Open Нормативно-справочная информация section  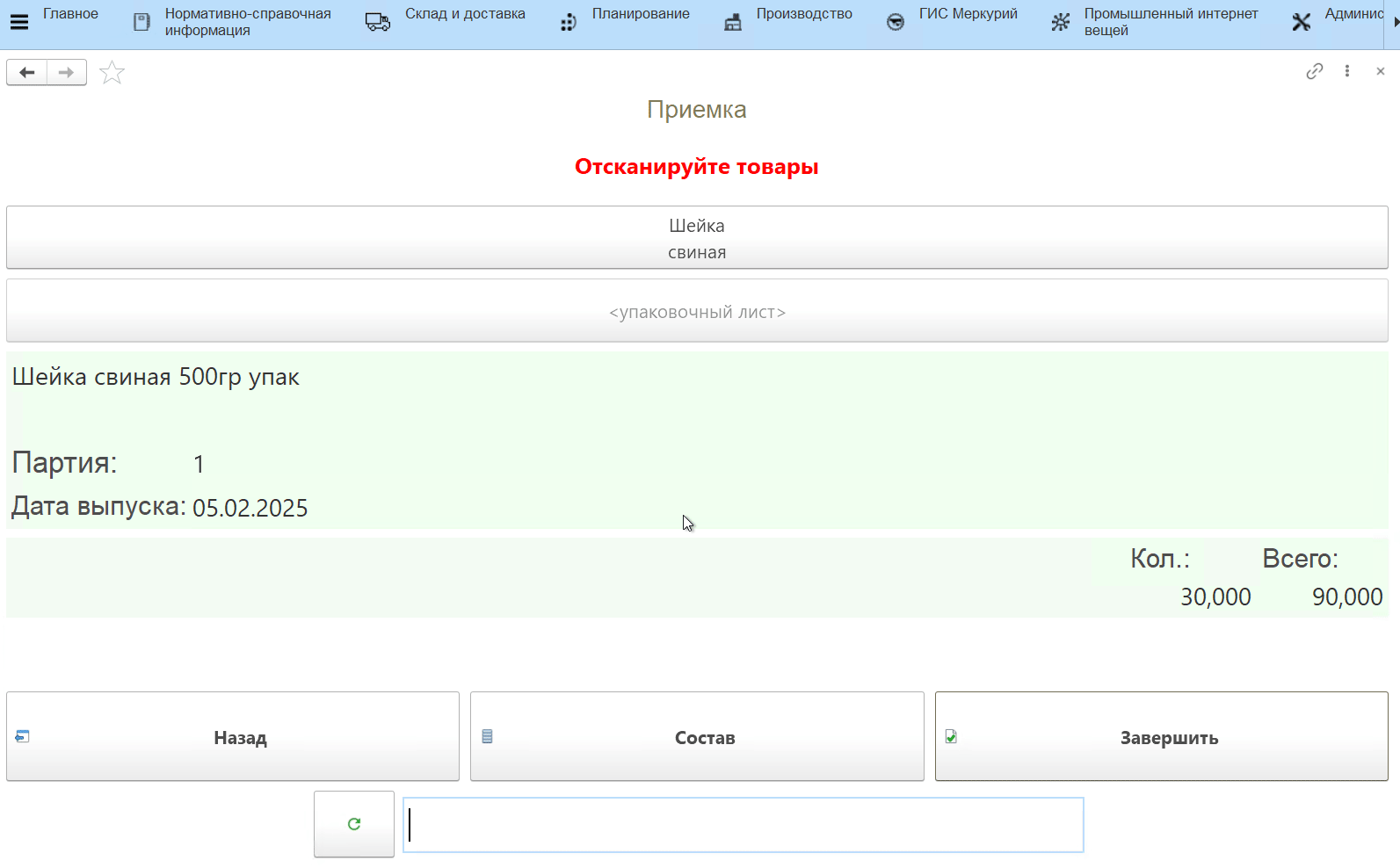point(247,22)
